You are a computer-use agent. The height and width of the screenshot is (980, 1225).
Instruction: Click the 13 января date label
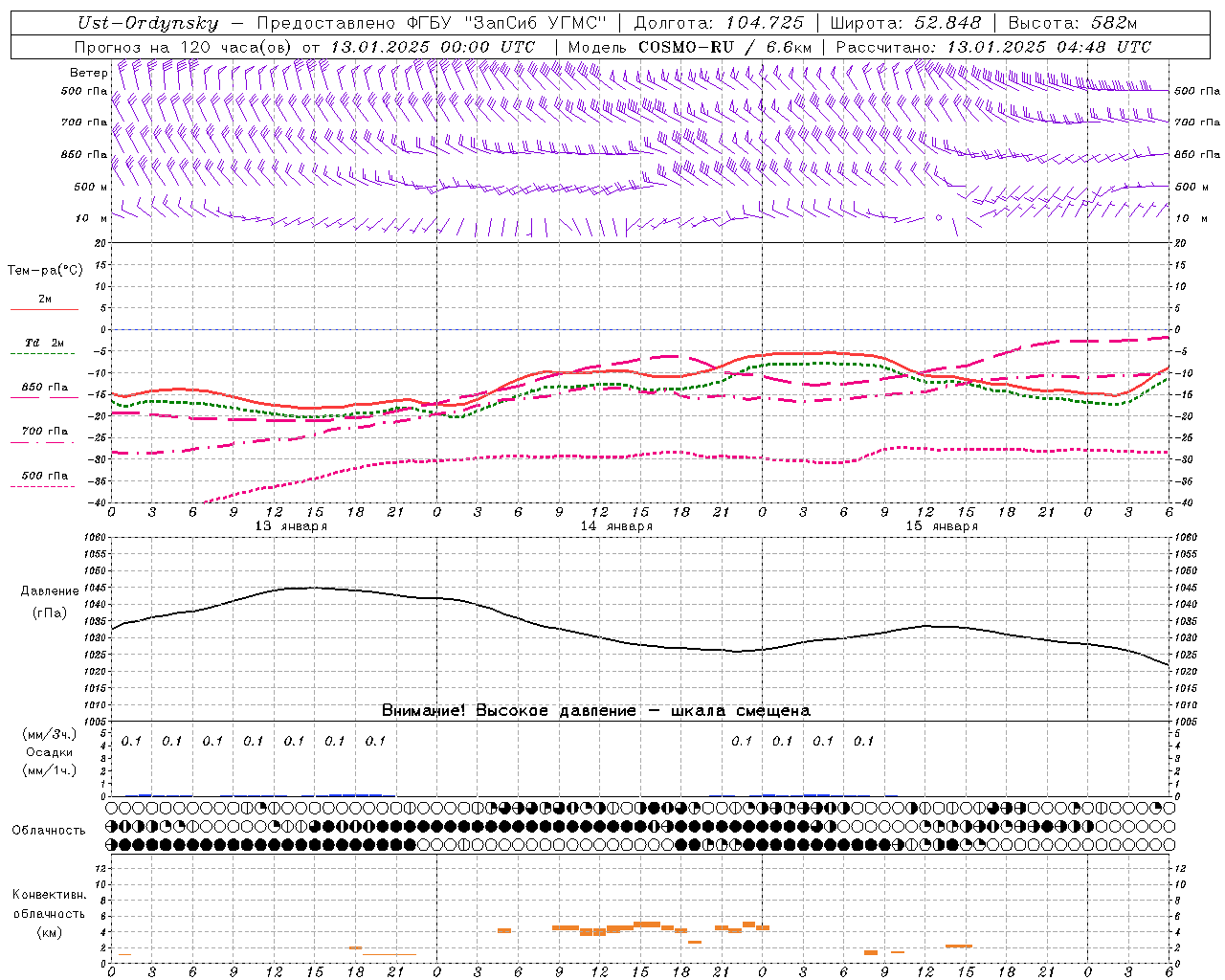[291, 526]
